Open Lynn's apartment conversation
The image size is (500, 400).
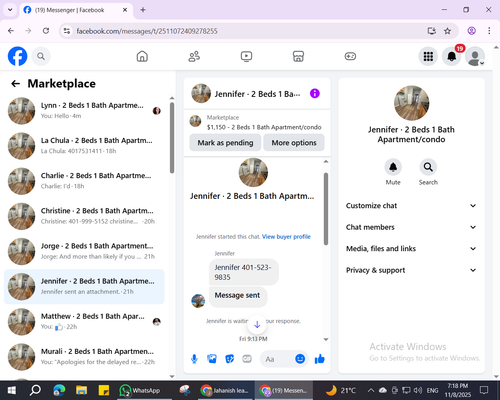[84, 111]
